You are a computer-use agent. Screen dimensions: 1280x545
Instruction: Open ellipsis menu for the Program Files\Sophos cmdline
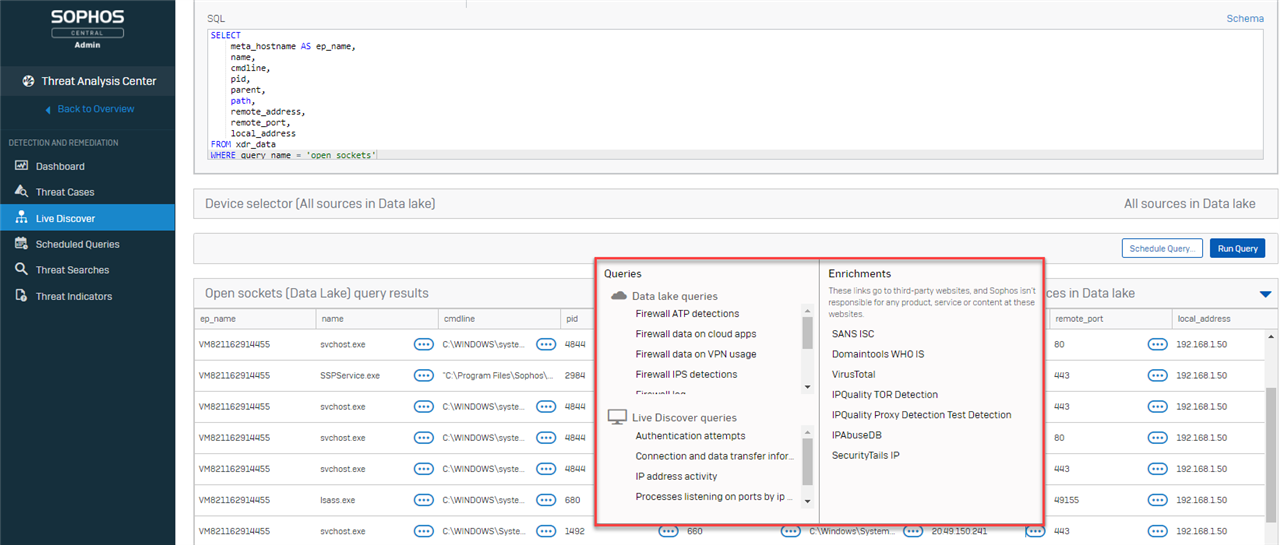(546, 376)
